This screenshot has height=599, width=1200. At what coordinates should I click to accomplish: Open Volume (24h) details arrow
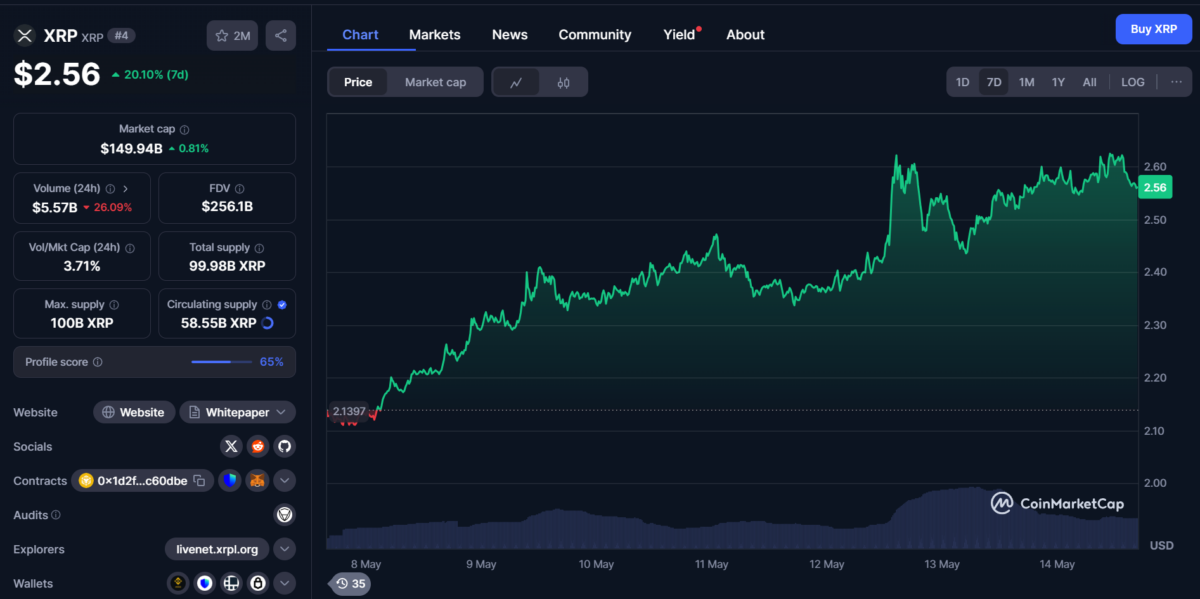[x=126, y=189]
